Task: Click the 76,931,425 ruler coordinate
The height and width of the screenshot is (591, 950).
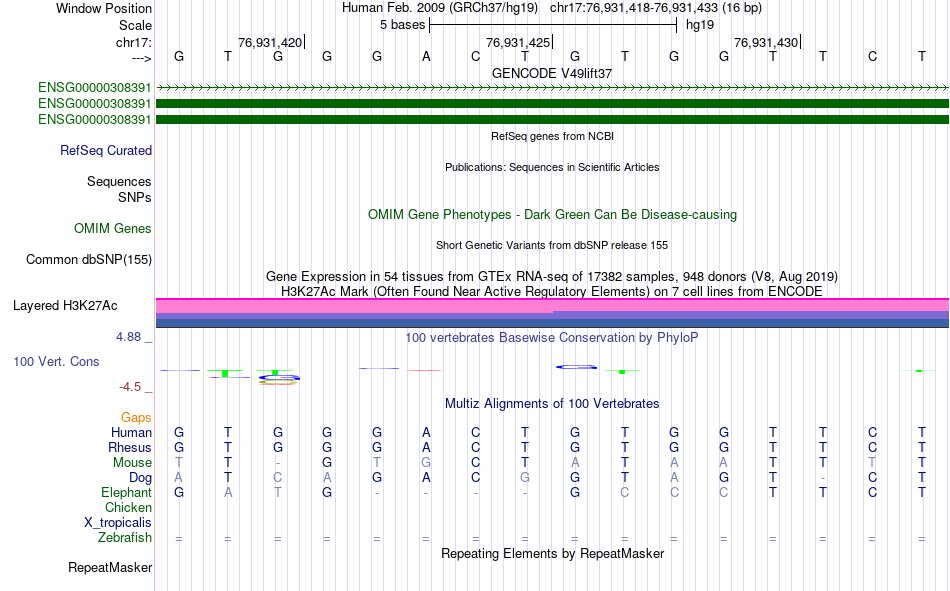Action: tap(518, 42)
